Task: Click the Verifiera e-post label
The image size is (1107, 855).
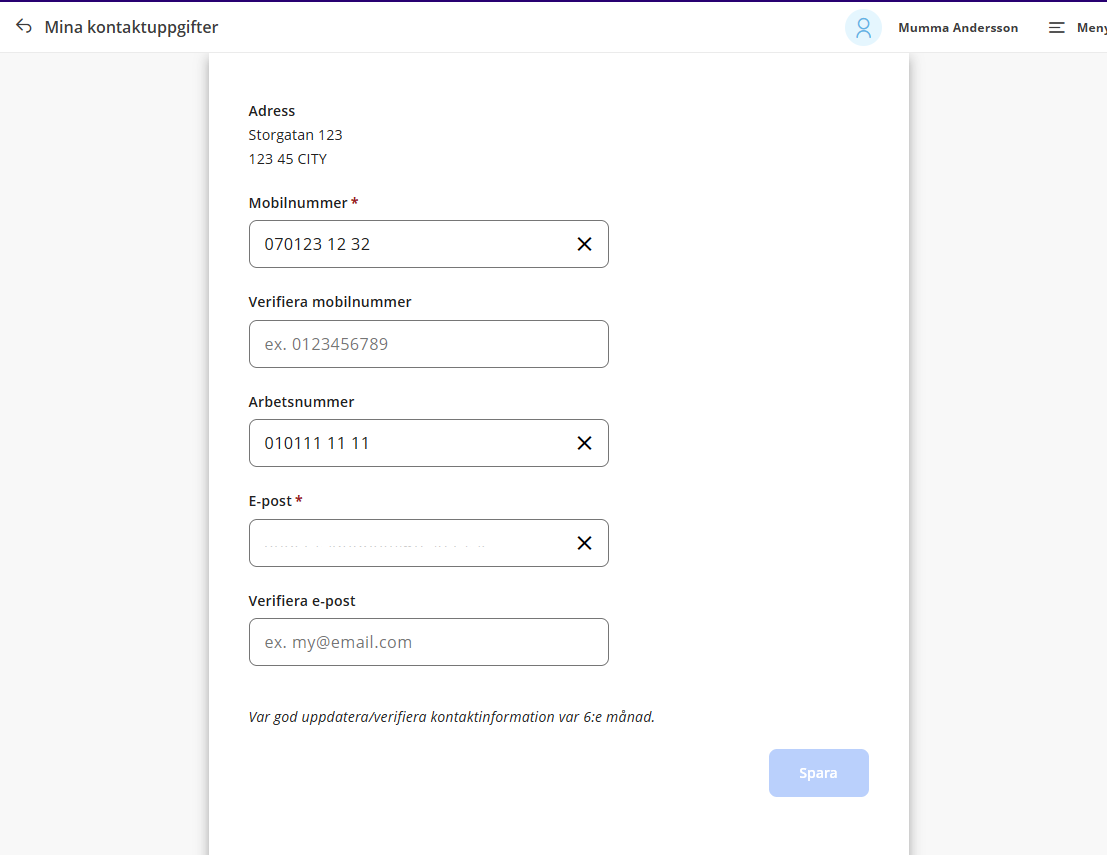Action: (301, 601)
